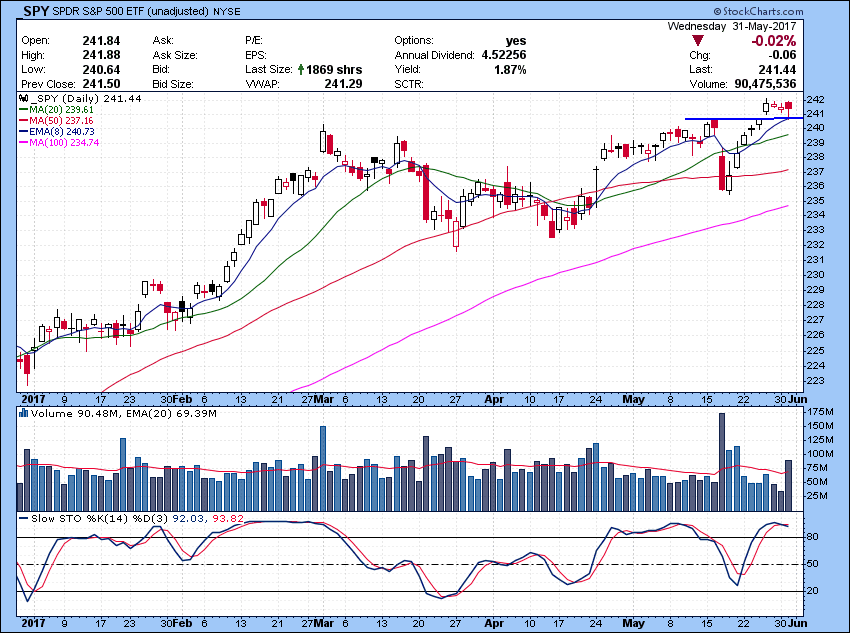Click the Ask Size label
Screen dimensions: 850x633
pyautogui.click(x=175, y=55)
